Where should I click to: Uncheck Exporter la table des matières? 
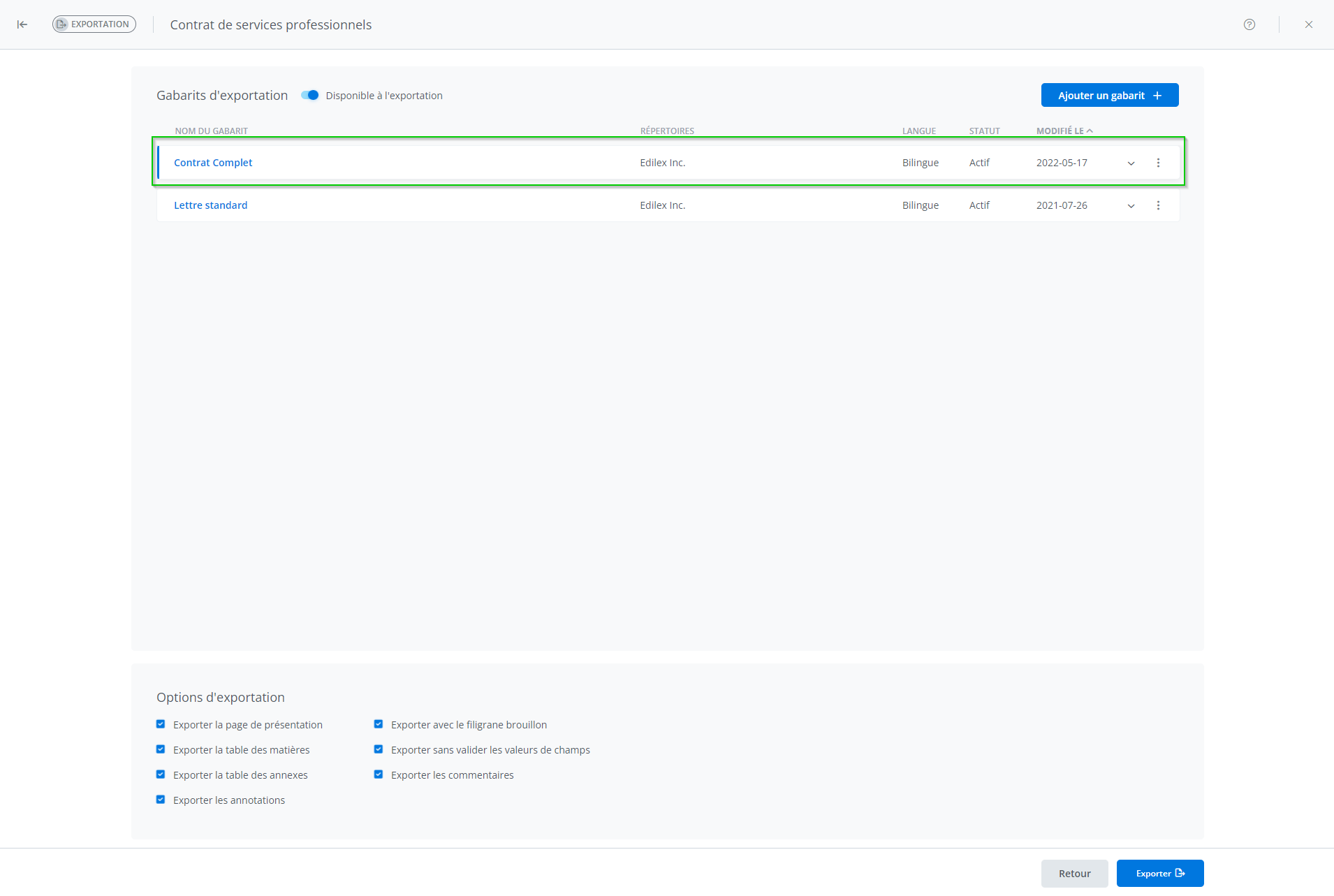tap(161, 749)
